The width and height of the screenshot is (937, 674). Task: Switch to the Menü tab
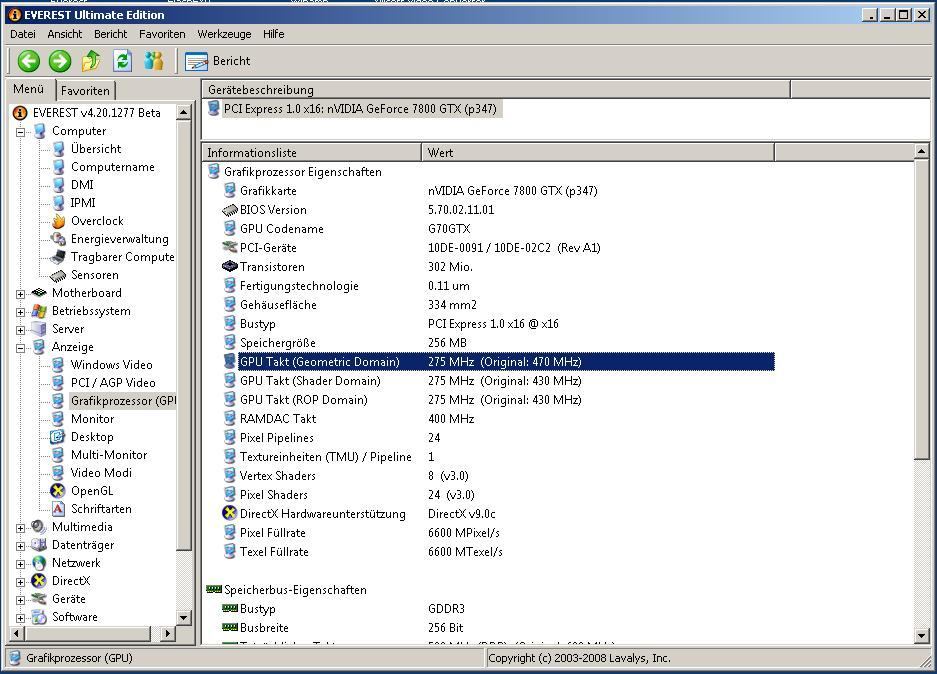29,89
